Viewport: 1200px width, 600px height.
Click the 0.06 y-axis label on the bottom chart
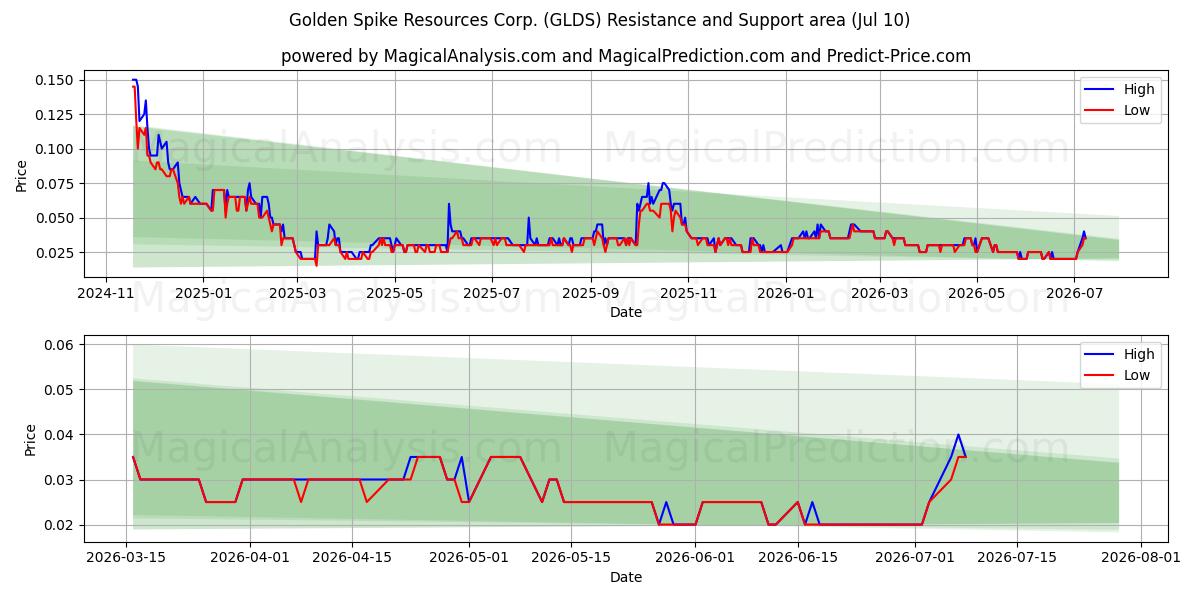(60, 345)
